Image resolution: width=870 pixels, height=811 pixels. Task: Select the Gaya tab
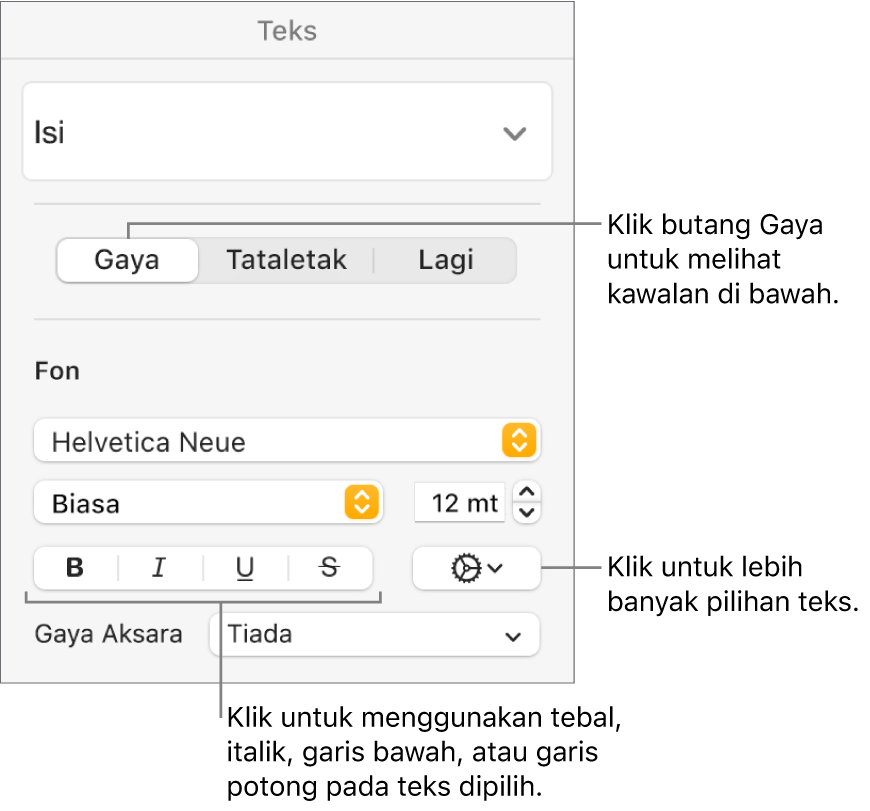point(127,260)
